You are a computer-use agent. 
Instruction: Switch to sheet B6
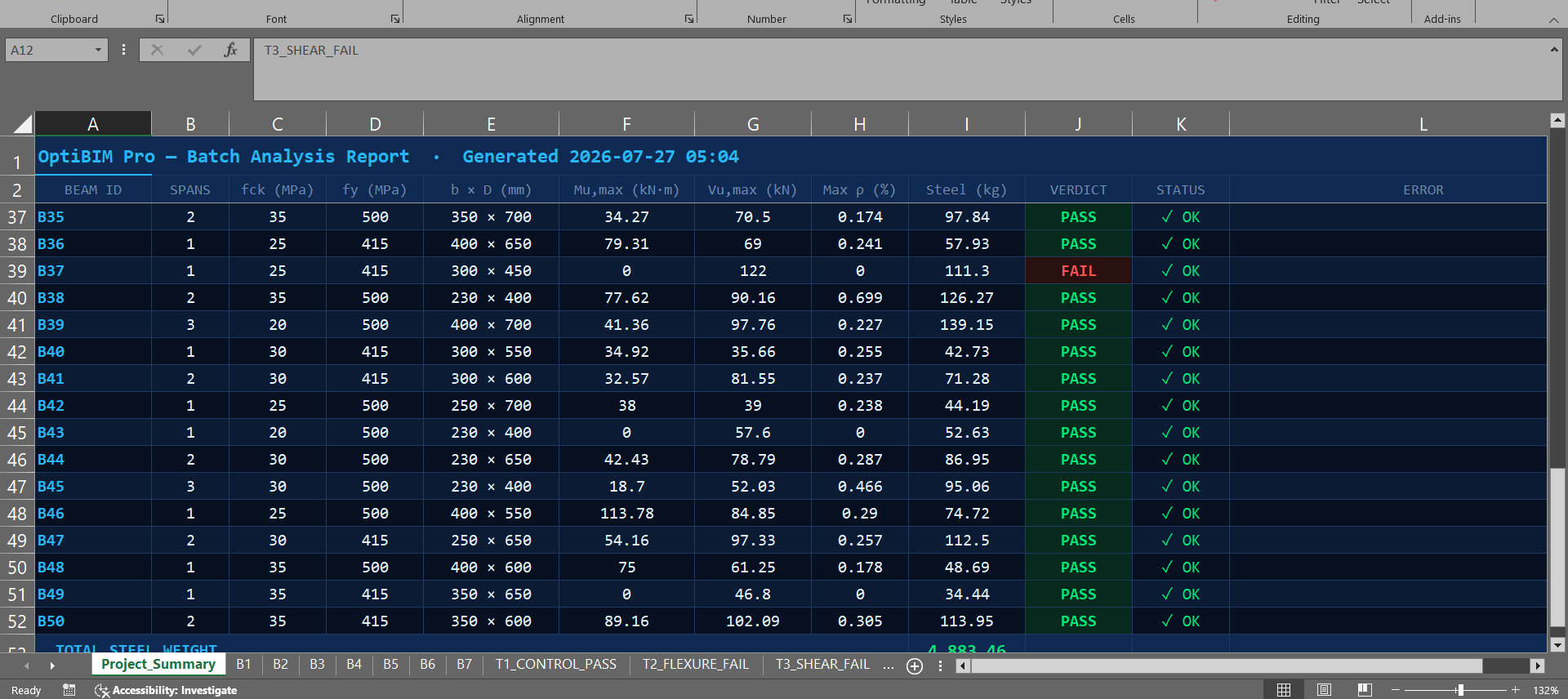427,665
